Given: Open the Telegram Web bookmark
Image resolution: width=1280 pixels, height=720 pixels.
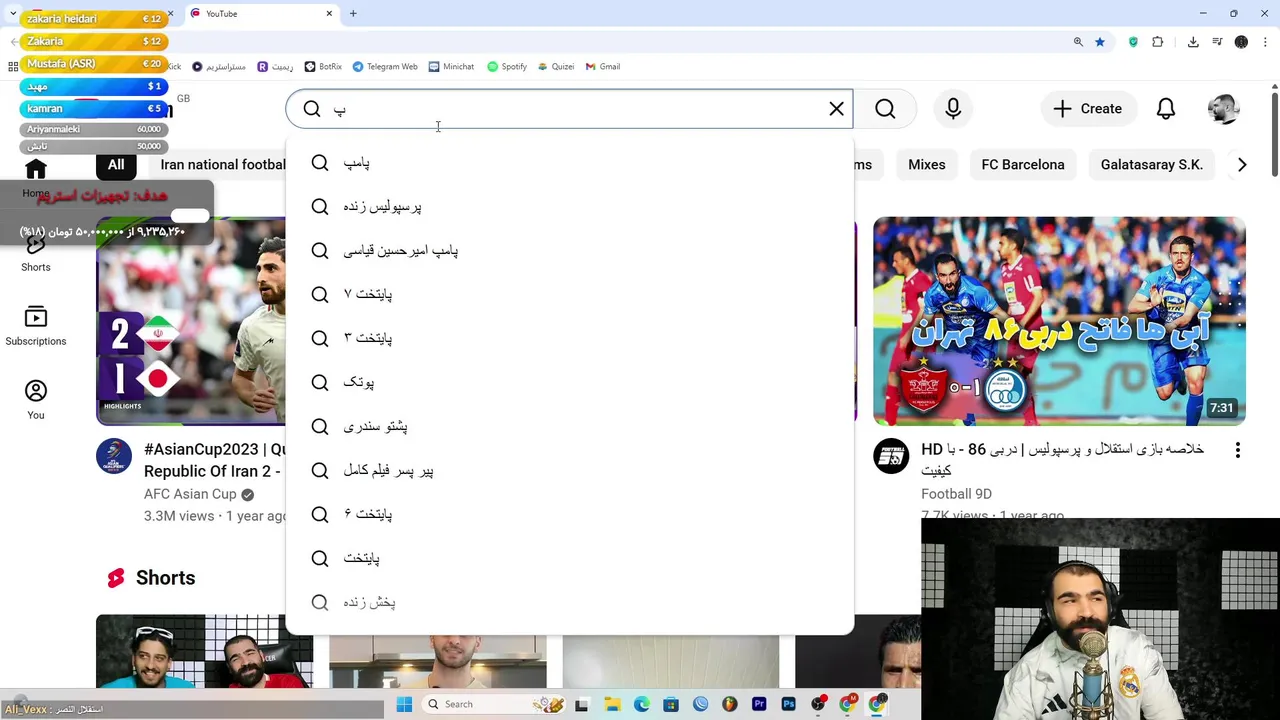Looking at the screenshot, I should 385,67.
